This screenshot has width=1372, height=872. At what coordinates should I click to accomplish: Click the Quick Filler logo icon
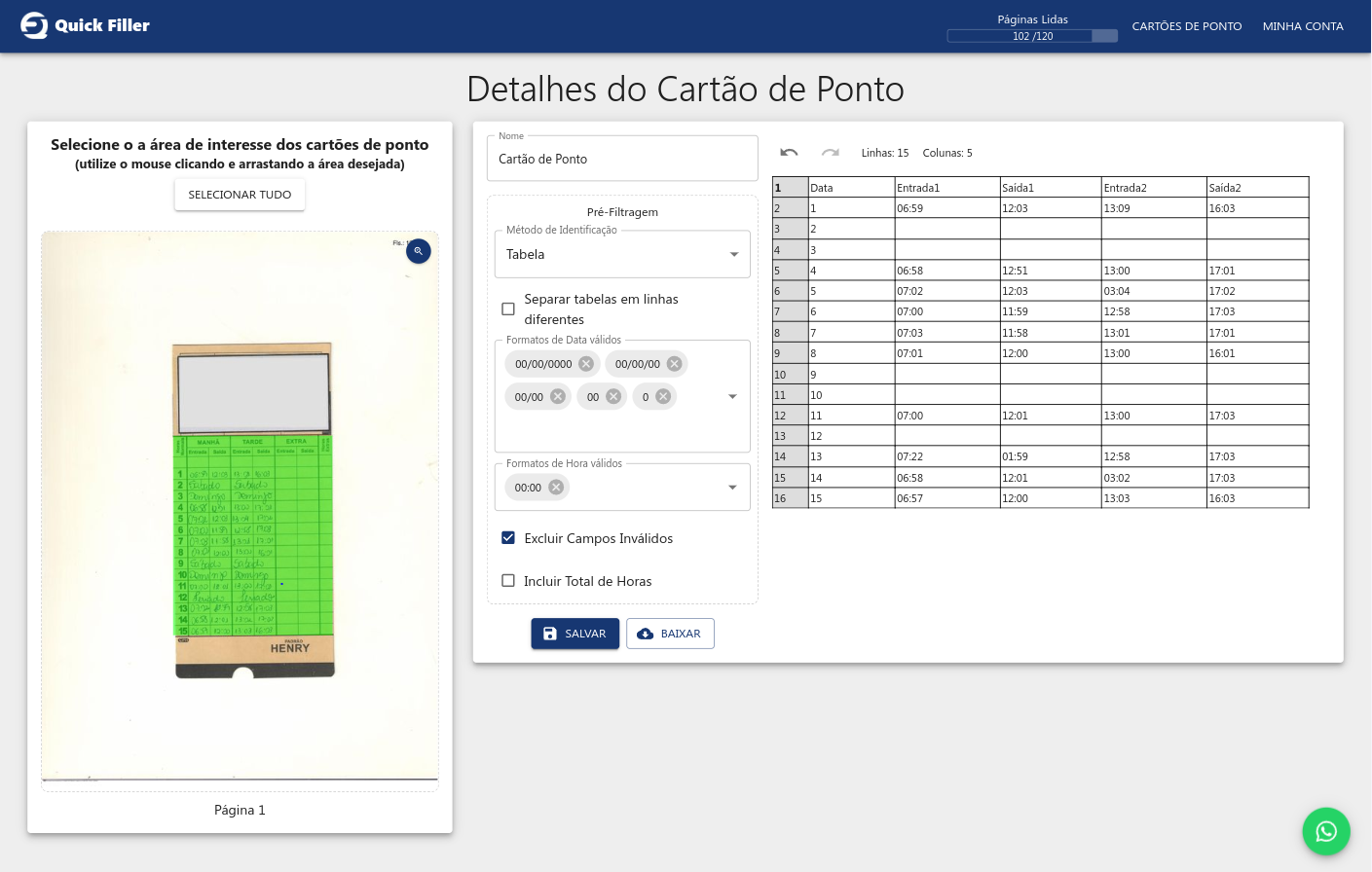33,25
